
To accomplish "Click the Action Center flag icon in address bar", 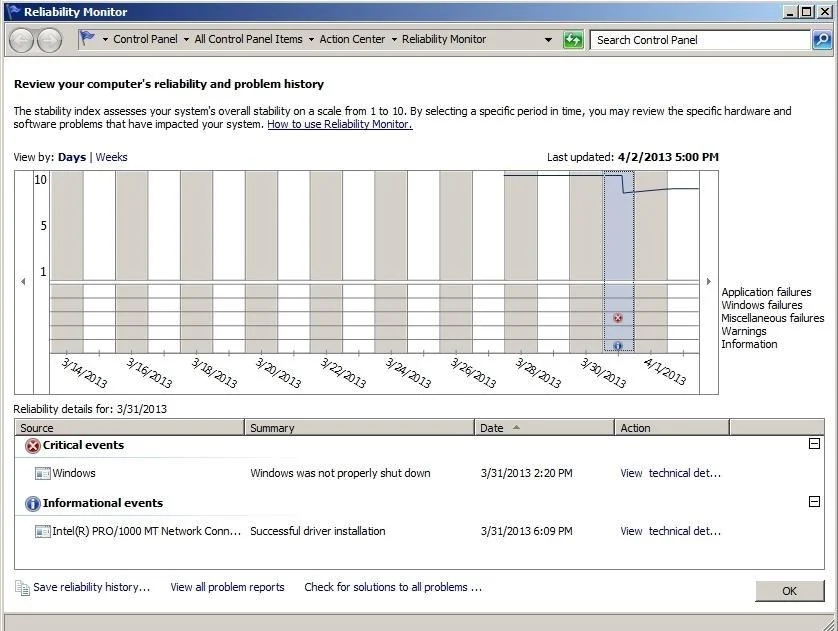I will point(87,38).
